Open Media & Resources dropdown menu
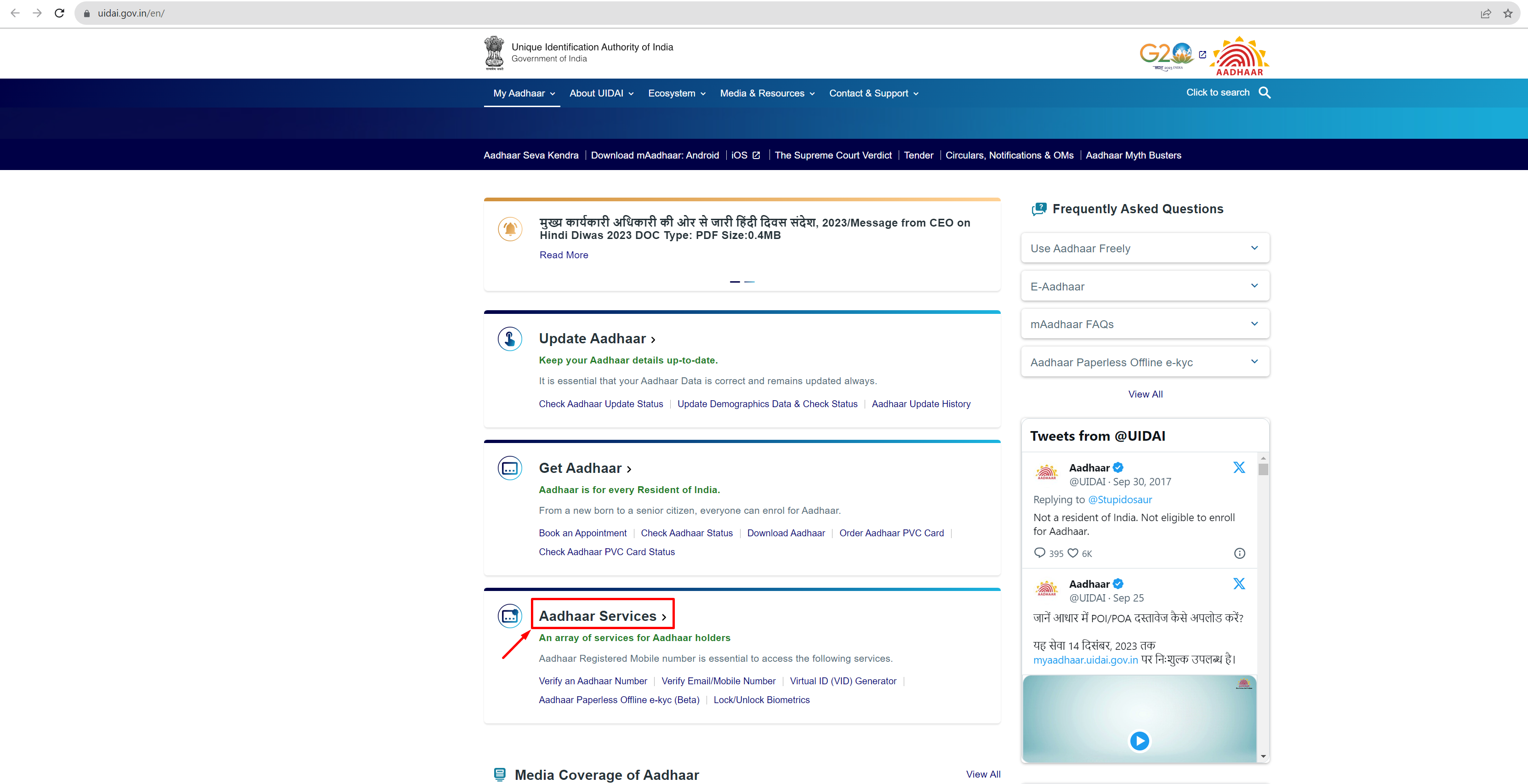 coord(768,93)
